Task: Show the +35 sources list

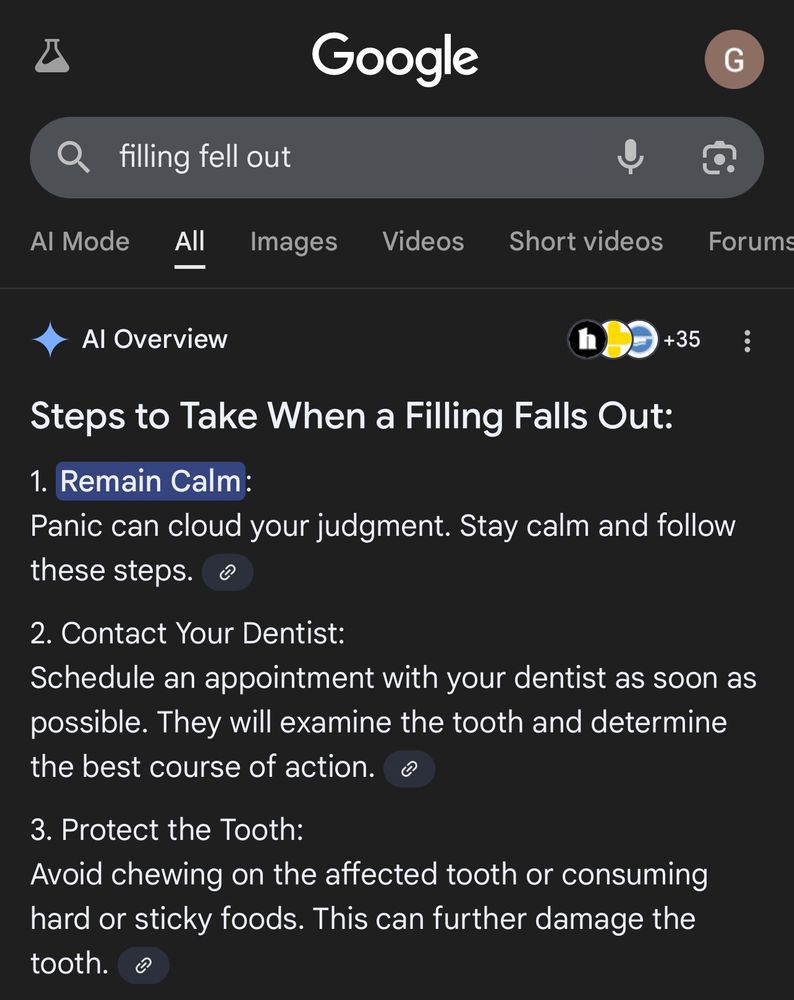Action: click(681, 340)
